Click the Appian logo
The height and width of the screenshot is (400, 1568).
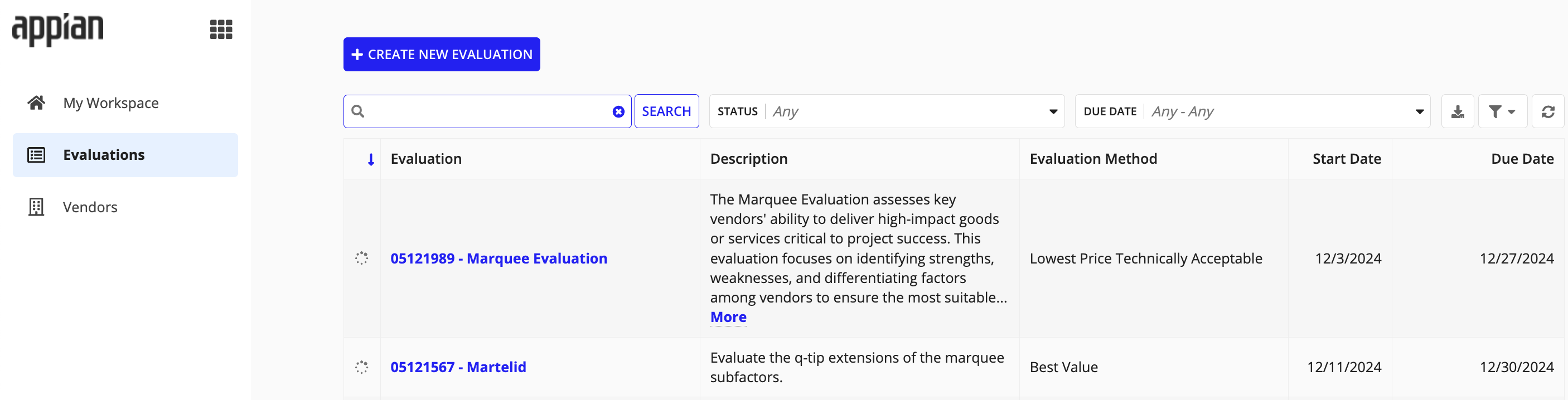tap(58, 29)
